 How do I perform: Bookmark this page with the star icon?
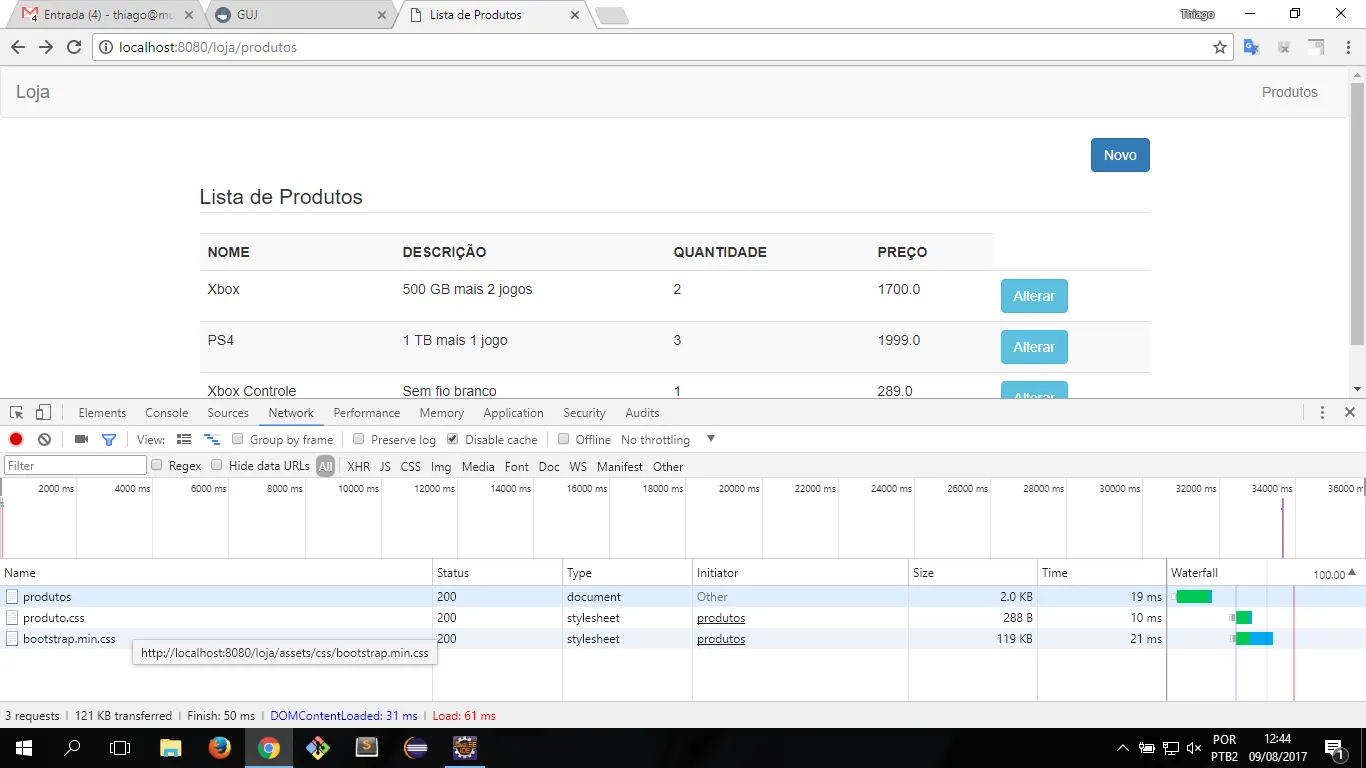(x=1219, y=47)
